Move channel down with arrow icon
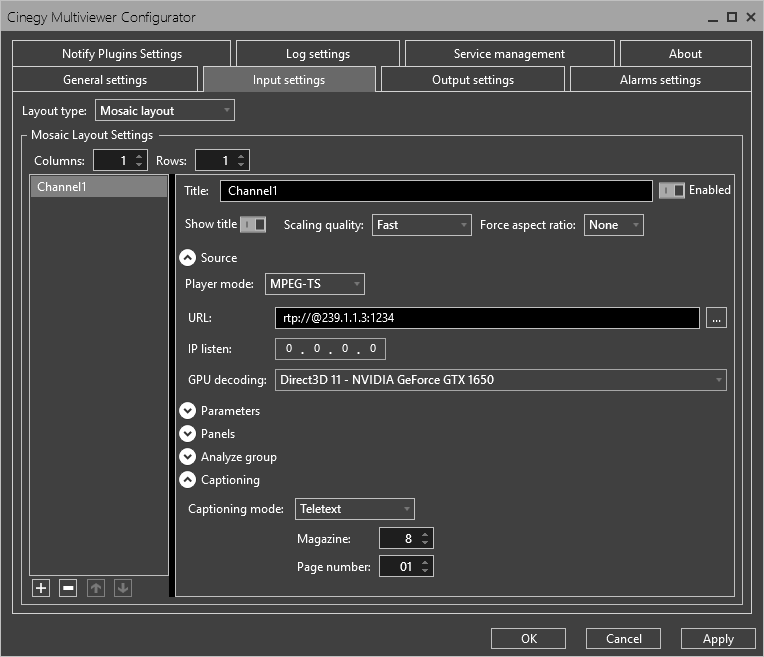Image resolution: width=764 pixels, height=657 pixels. (x=123, y=588)
